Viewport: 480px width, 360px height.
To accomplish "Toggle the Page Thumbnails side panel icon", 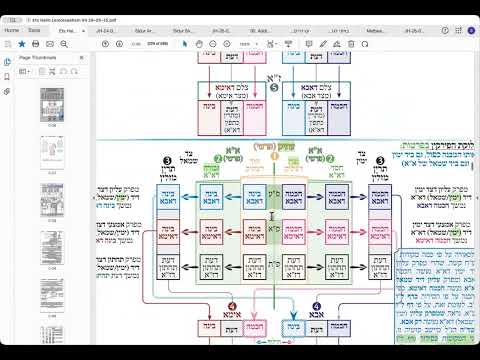I will point(7,62).
